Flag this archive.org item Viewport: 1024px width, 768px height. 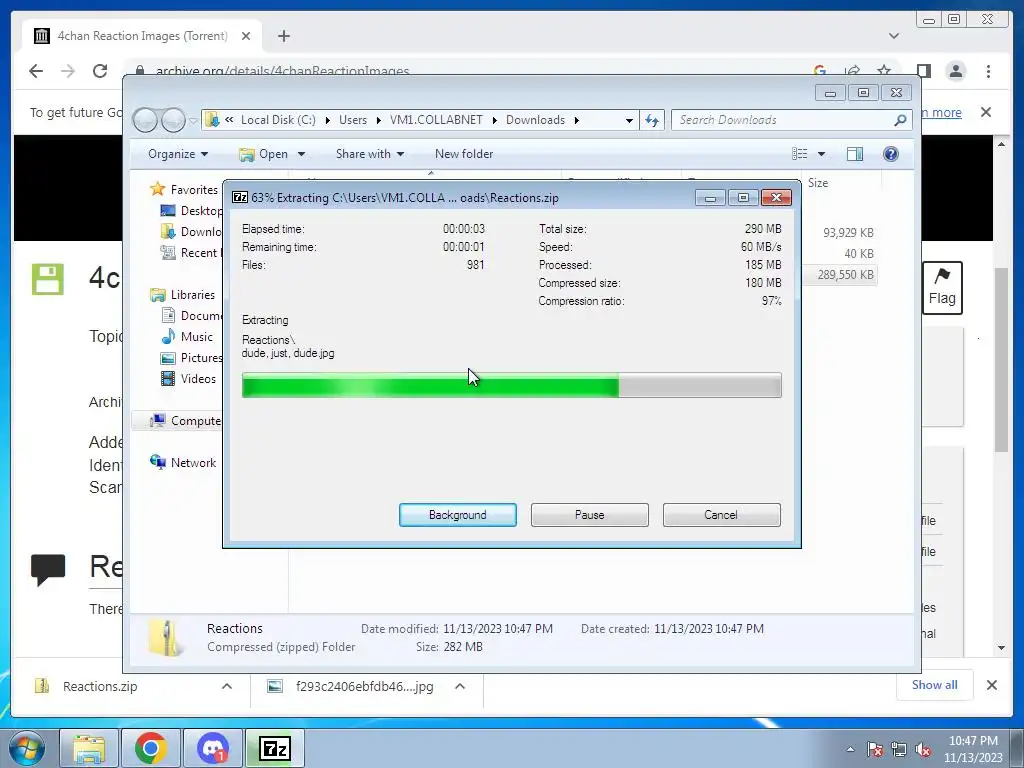[942, 288]
